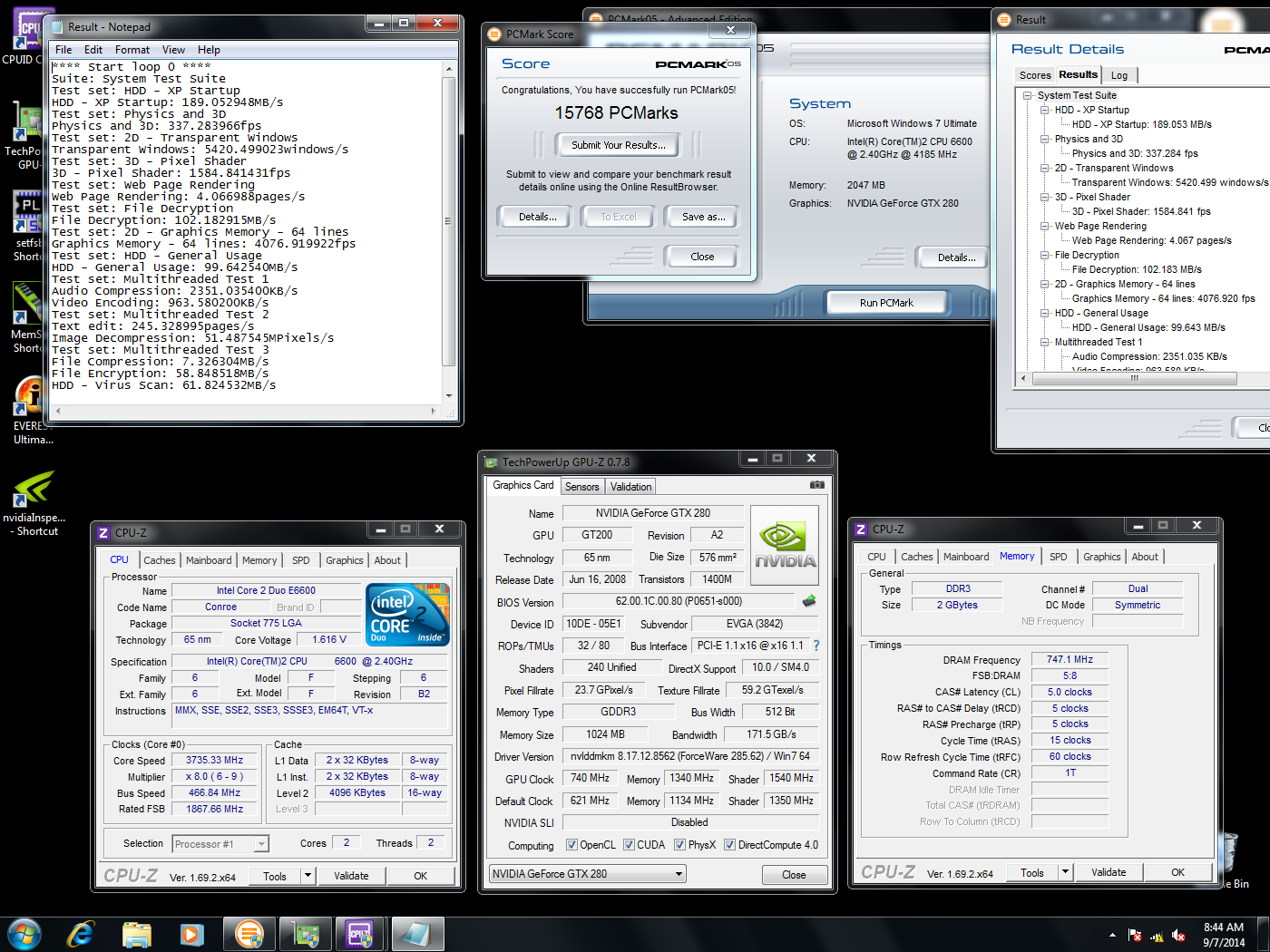Viewport: 1270px width, 952px height.
Task: Open the Log tab in Result Details
Action: 1119,75
